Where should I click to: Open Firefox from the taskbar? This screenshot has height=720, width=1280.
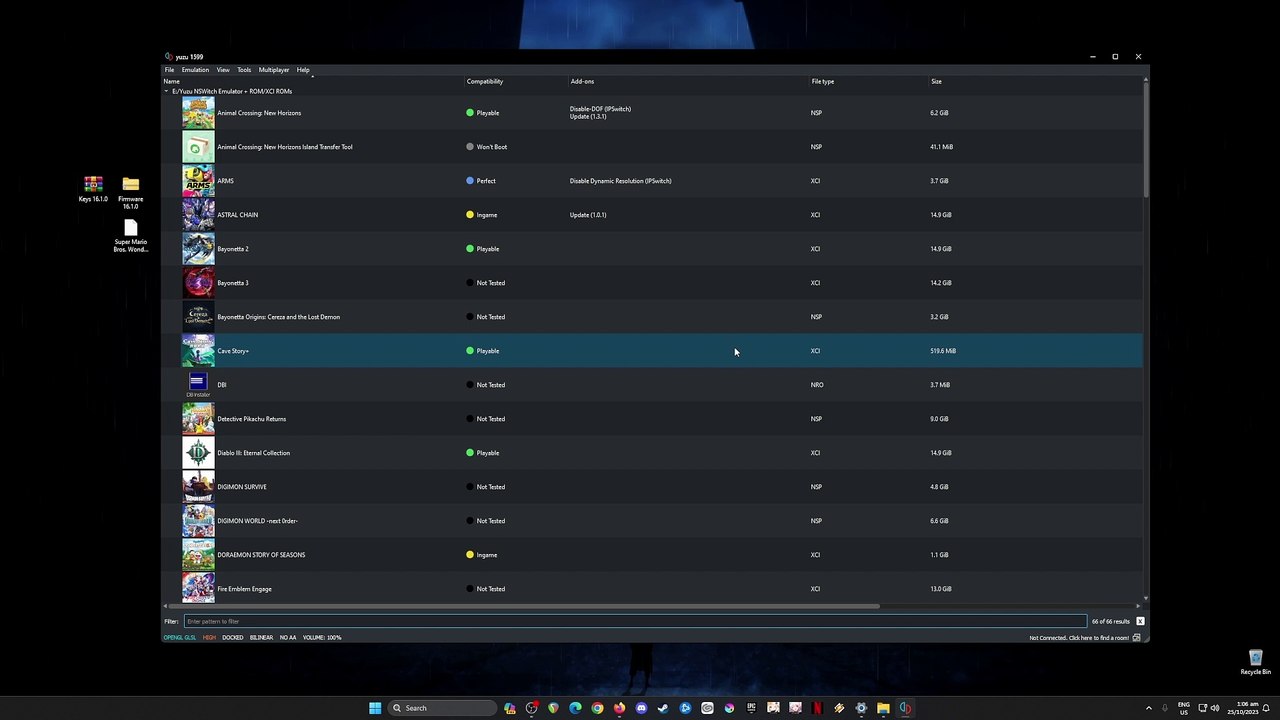(x=619, y=708)
